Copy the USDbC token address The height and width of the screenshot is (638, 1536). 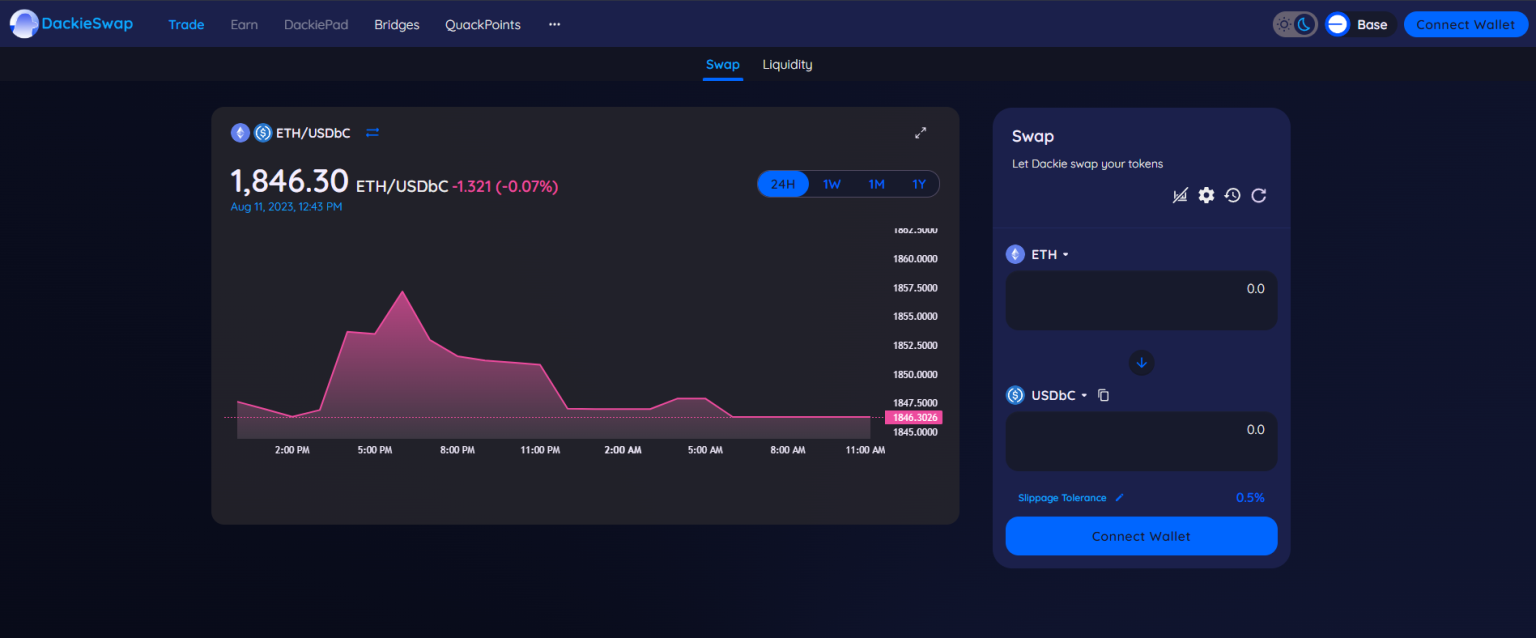tap(1103, 395)
